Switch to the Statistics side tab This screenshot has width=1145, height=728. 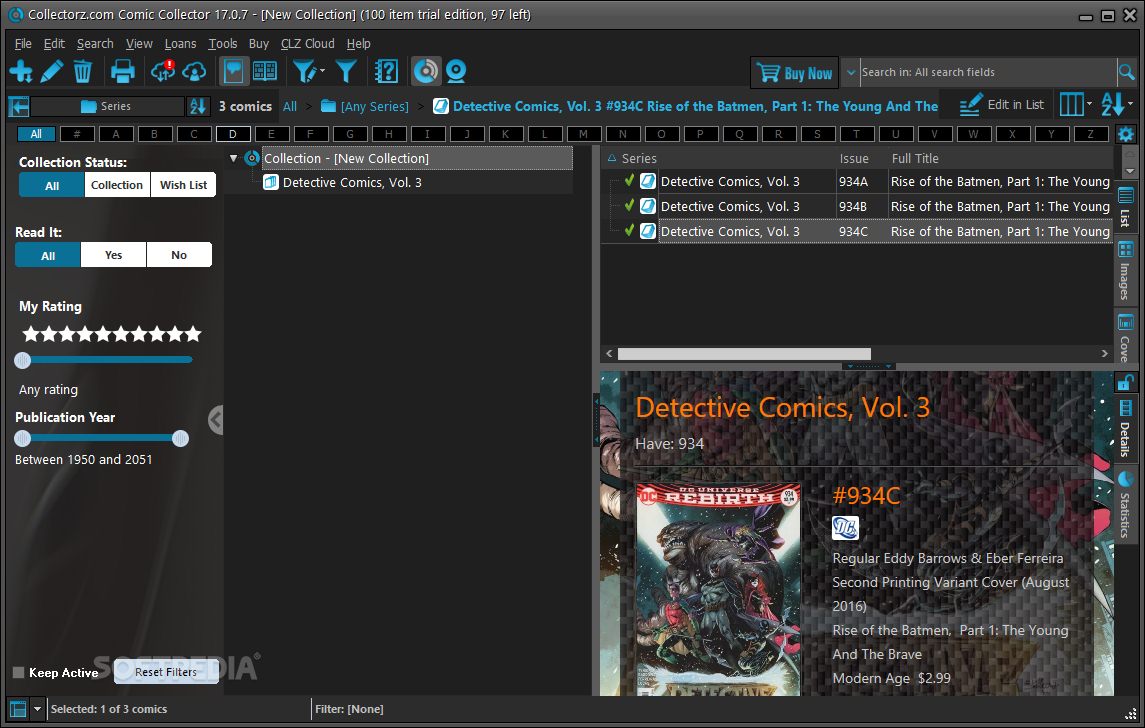coord(1125,505)
